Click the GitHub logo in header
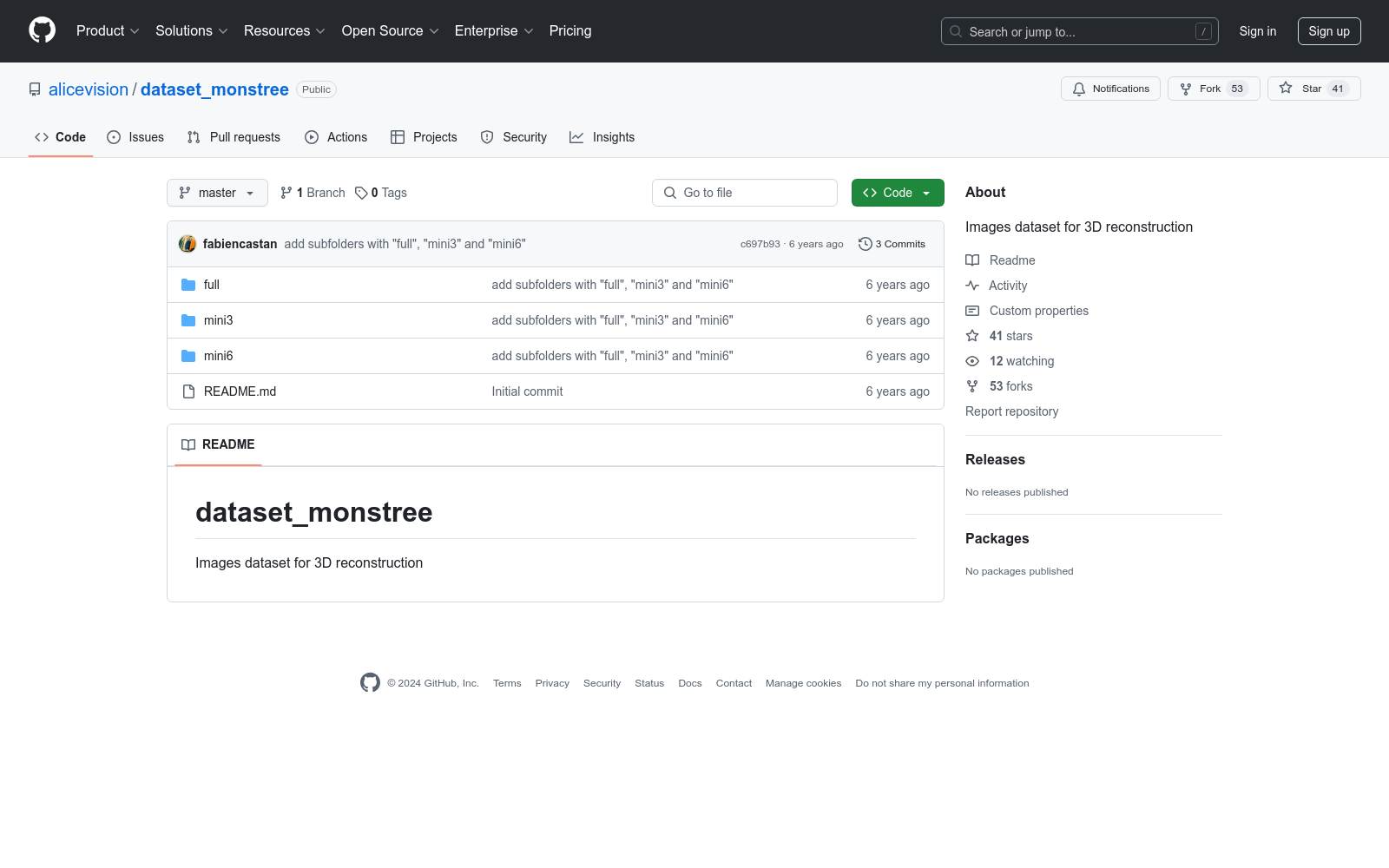1389x868 pixels. pyautogui.click(x=42, y=30)
